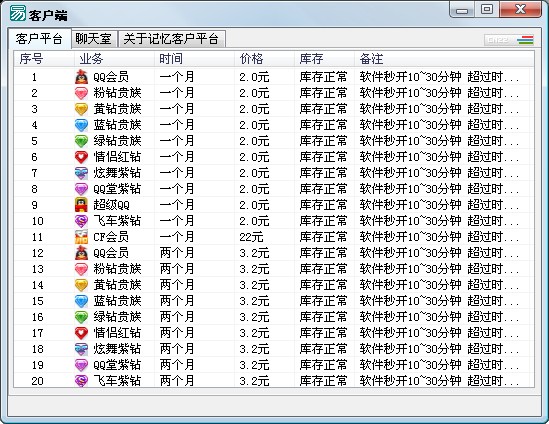Close the 客户端 window
The image size is (549, 424).
[520, 10]
